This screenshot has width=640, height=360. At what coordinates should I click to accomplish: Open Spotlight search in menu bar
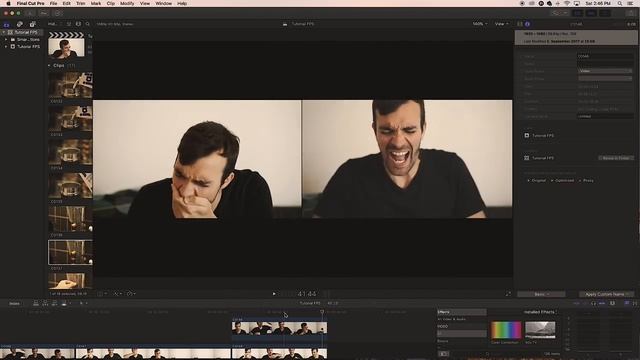tap(620, 3)
